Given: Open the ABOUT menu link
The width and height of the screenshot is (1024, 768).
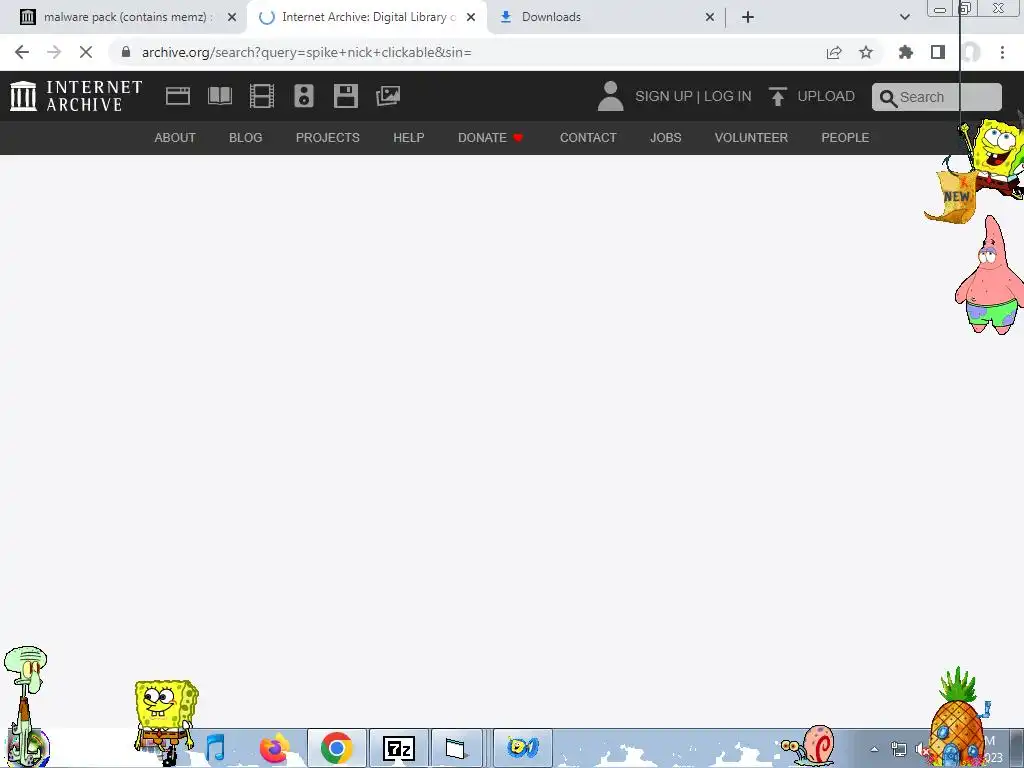Looking at the screenshot, I should pyautogui.click(x=175, y=138).
